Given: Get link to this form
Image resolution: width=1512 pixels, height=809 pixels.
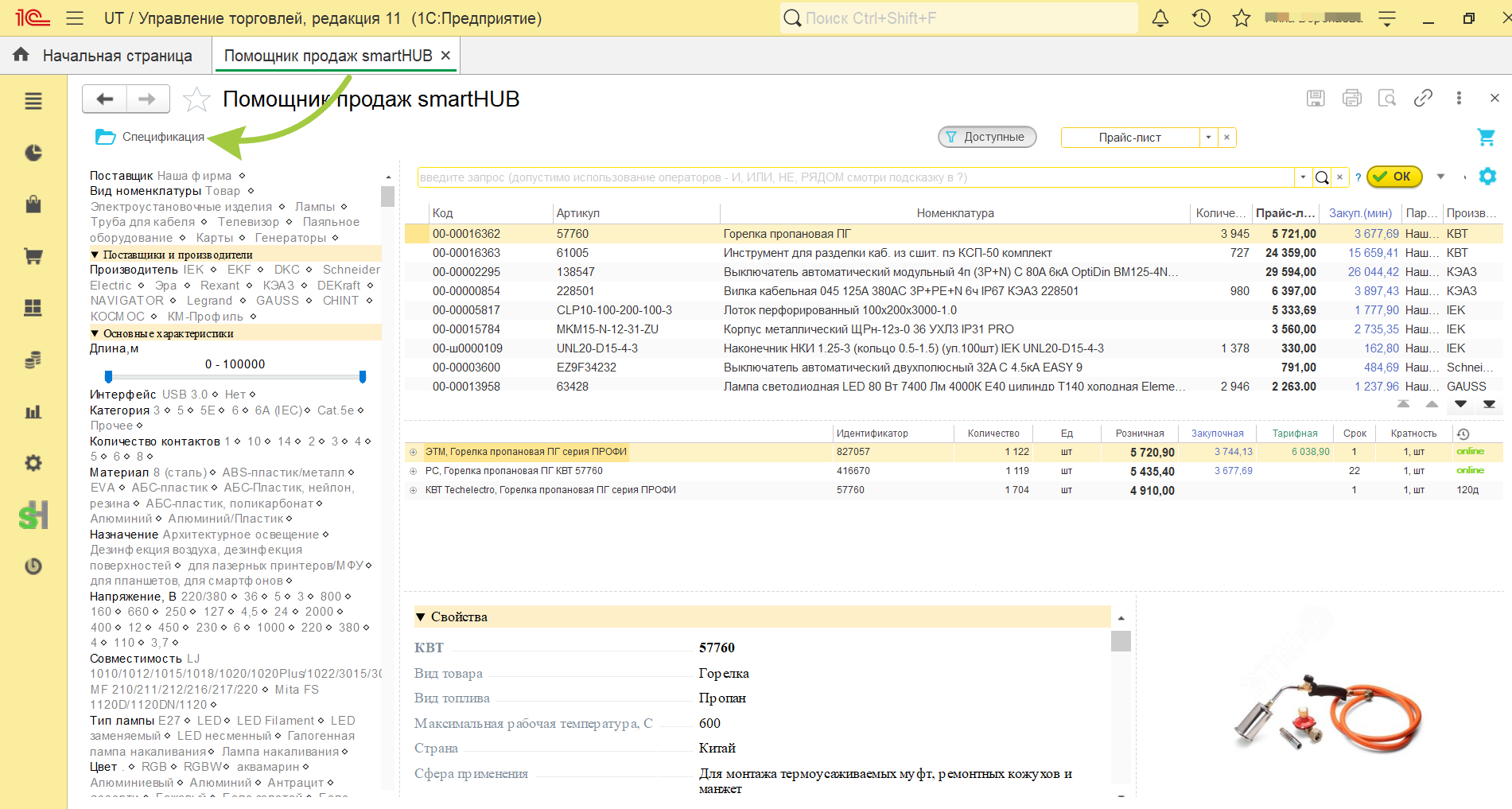Looking at the screenshot, I should coord(1423,98).
